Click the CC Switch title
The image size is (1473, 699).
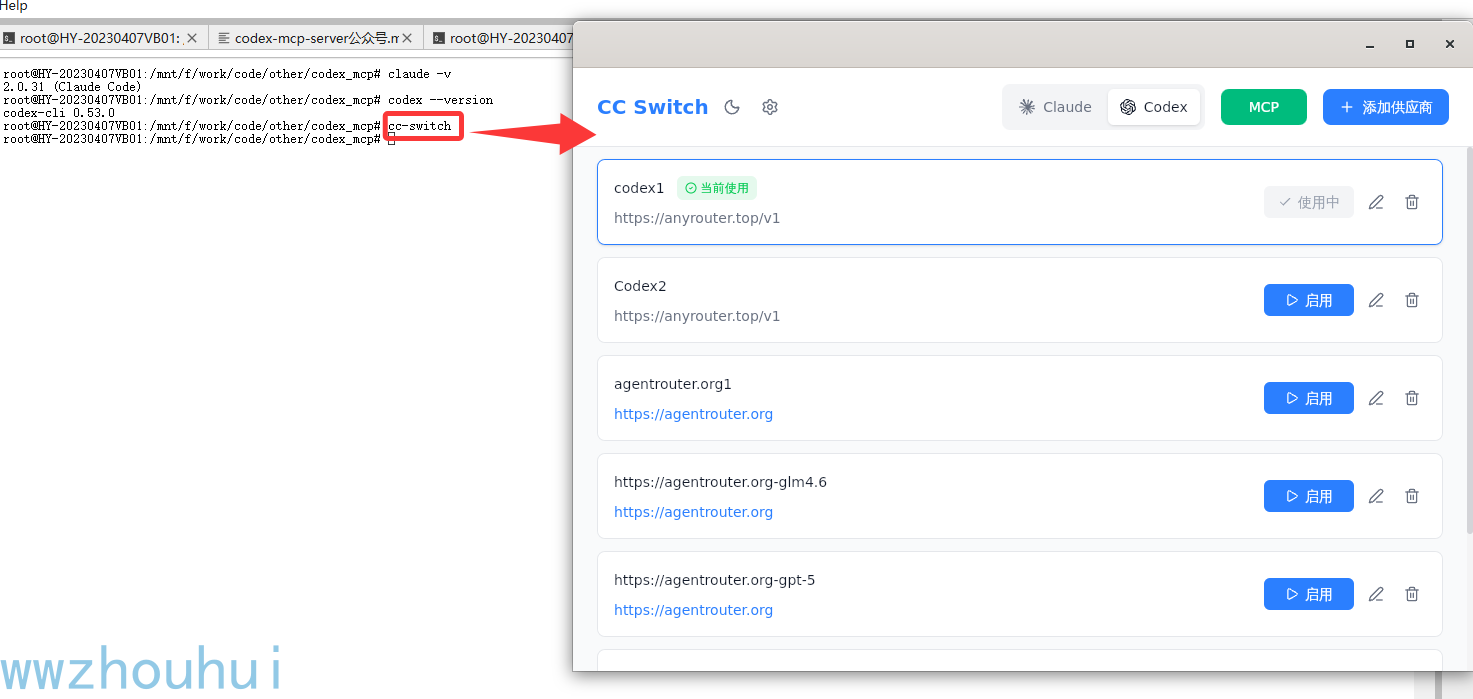pos(652,107)
